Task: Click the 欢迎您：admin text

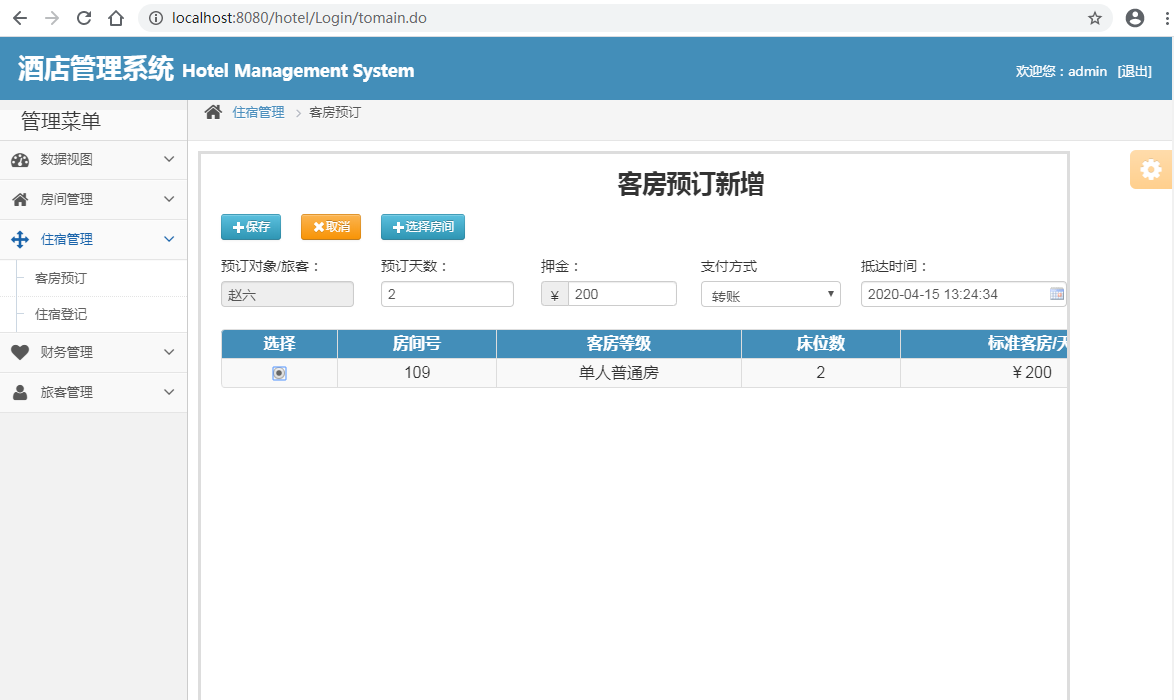Action: tap(1061, 71)
